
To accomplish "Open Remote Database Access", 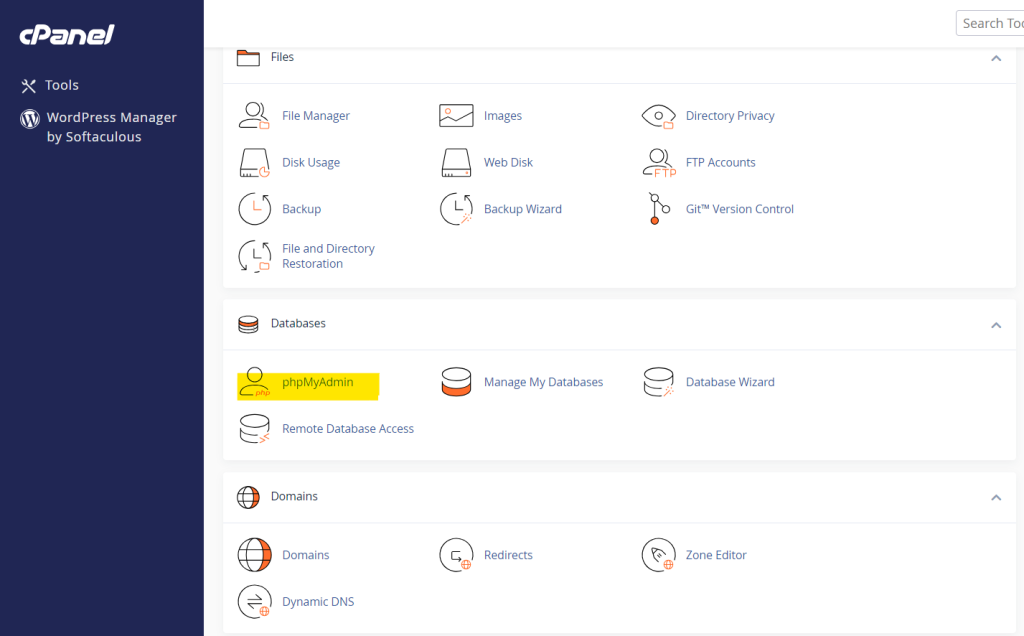I will pos(348,428).
